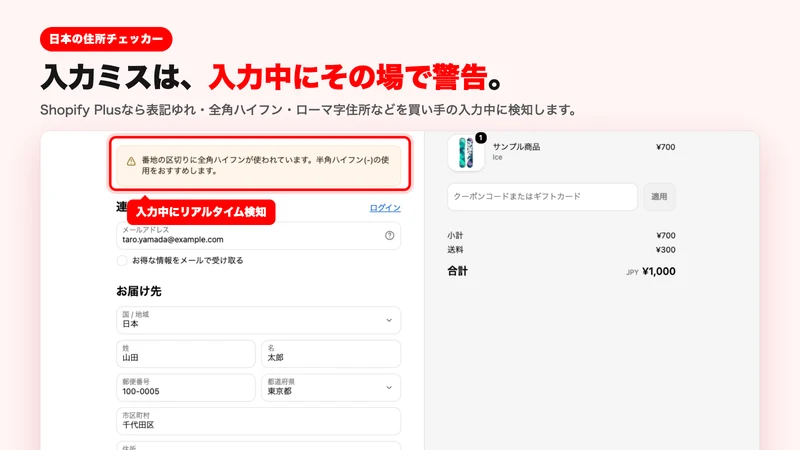Click the full-width hyphen warning message text
Image resolution: width=800 pixels, height=450 pixels.
pos(265,165)
